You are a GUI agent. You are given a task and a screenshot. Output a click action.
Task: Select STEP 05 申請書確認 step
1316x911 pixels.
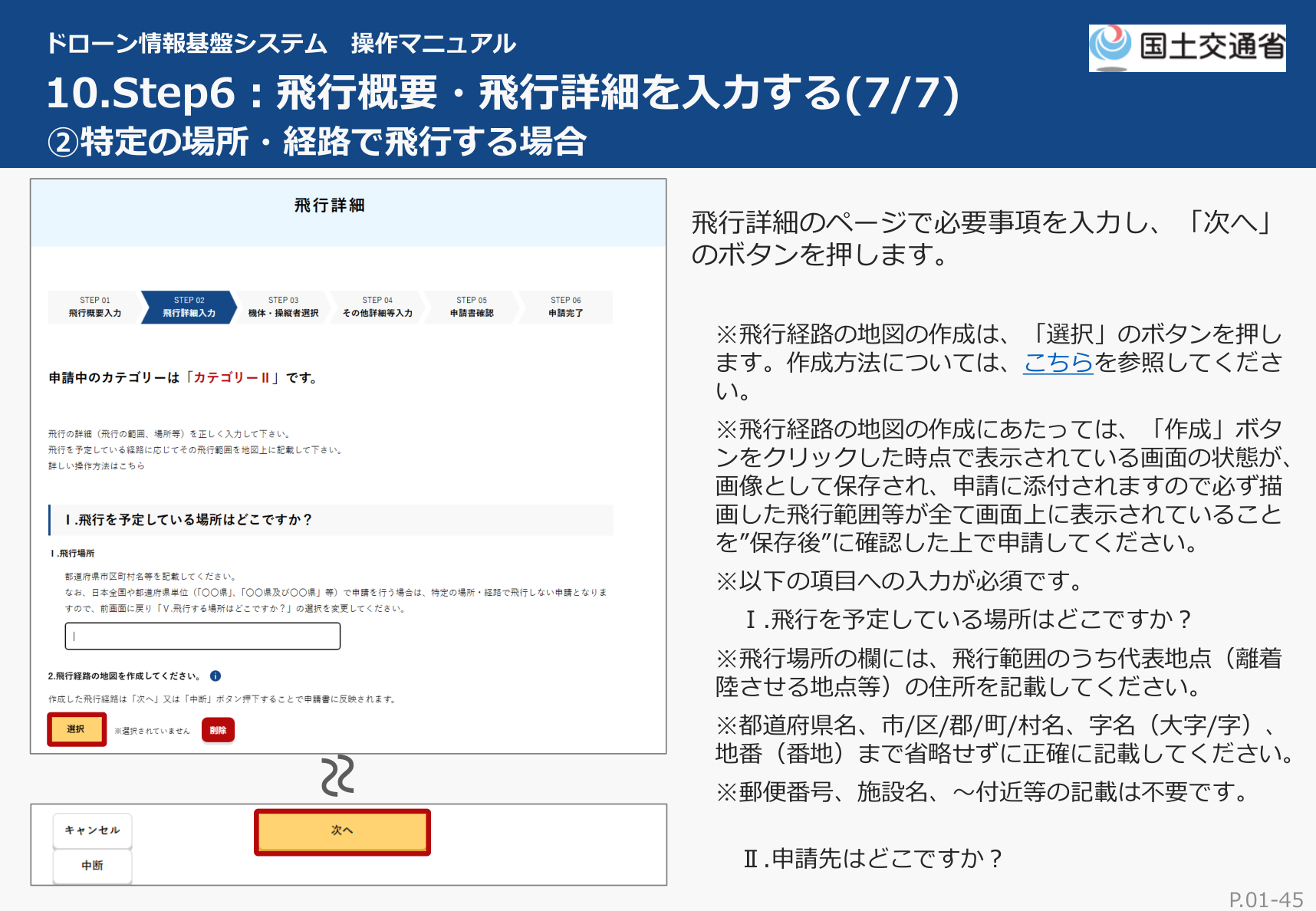472,307
